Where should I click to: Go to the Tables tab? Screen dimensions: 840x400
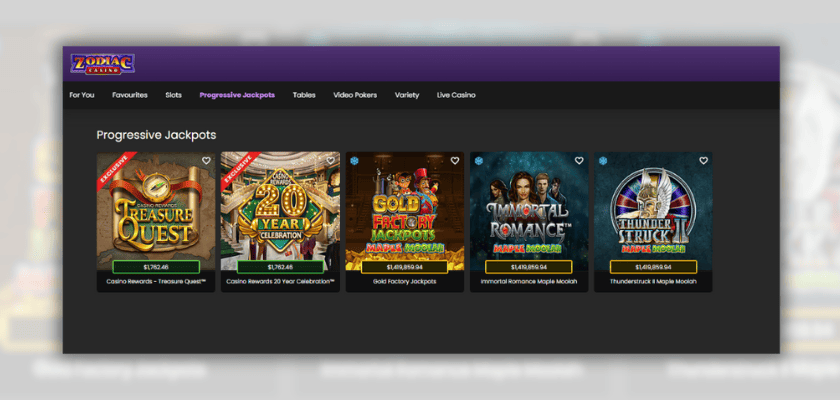point(304,95)
